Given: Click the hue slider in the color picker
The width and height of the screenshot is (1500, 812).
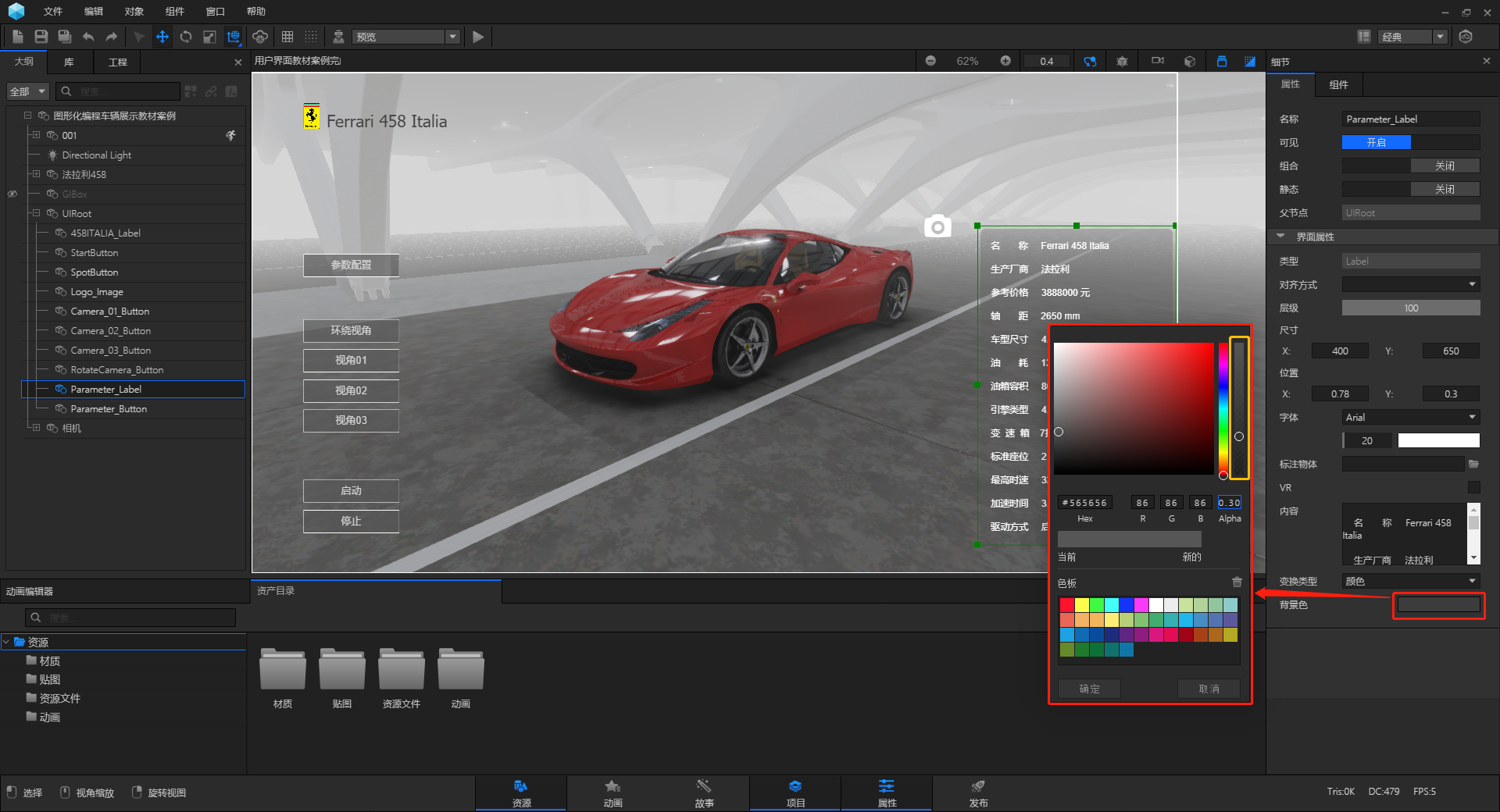Looking at the screenshot, I should click(1223, 408).
